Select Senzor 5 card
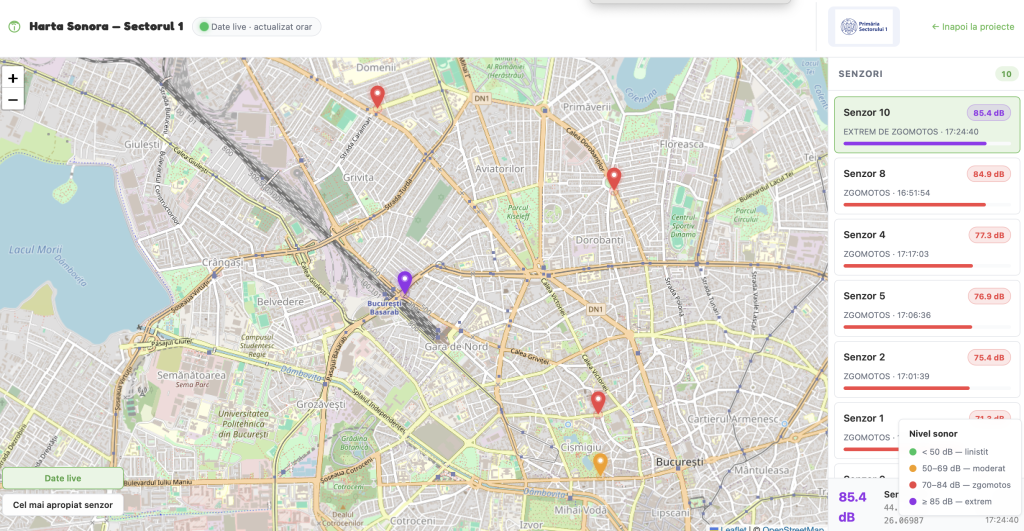The image size is (1024, 531). coord(926,307)
